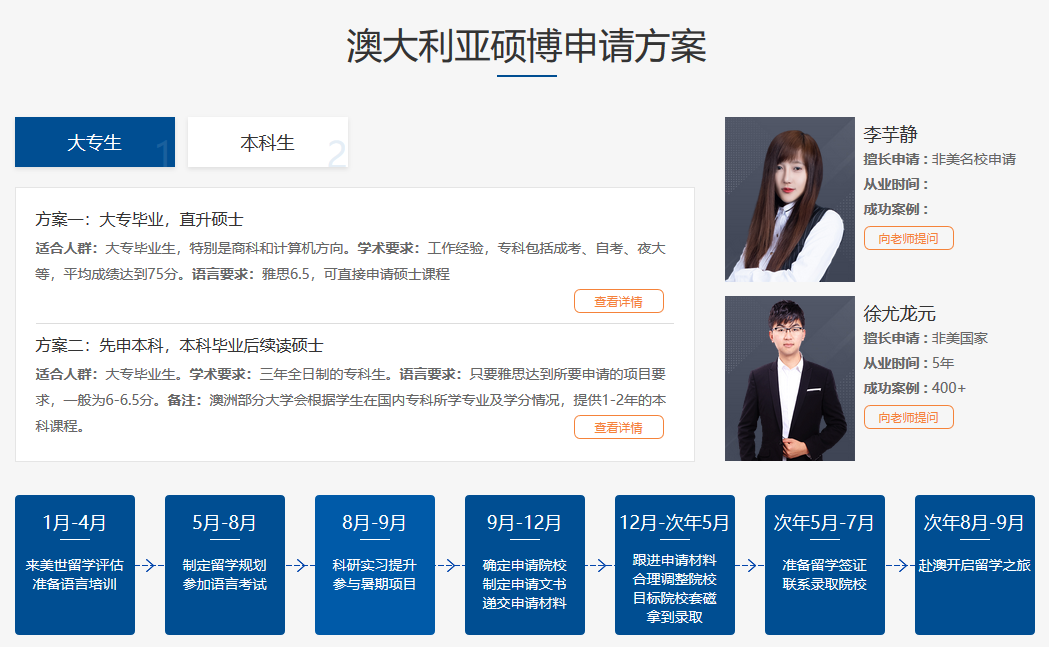Viewport: 1049px width, 647px height.
Task: Click the arrow between 1月-4月 and 5月-8月
Action: 150,565
